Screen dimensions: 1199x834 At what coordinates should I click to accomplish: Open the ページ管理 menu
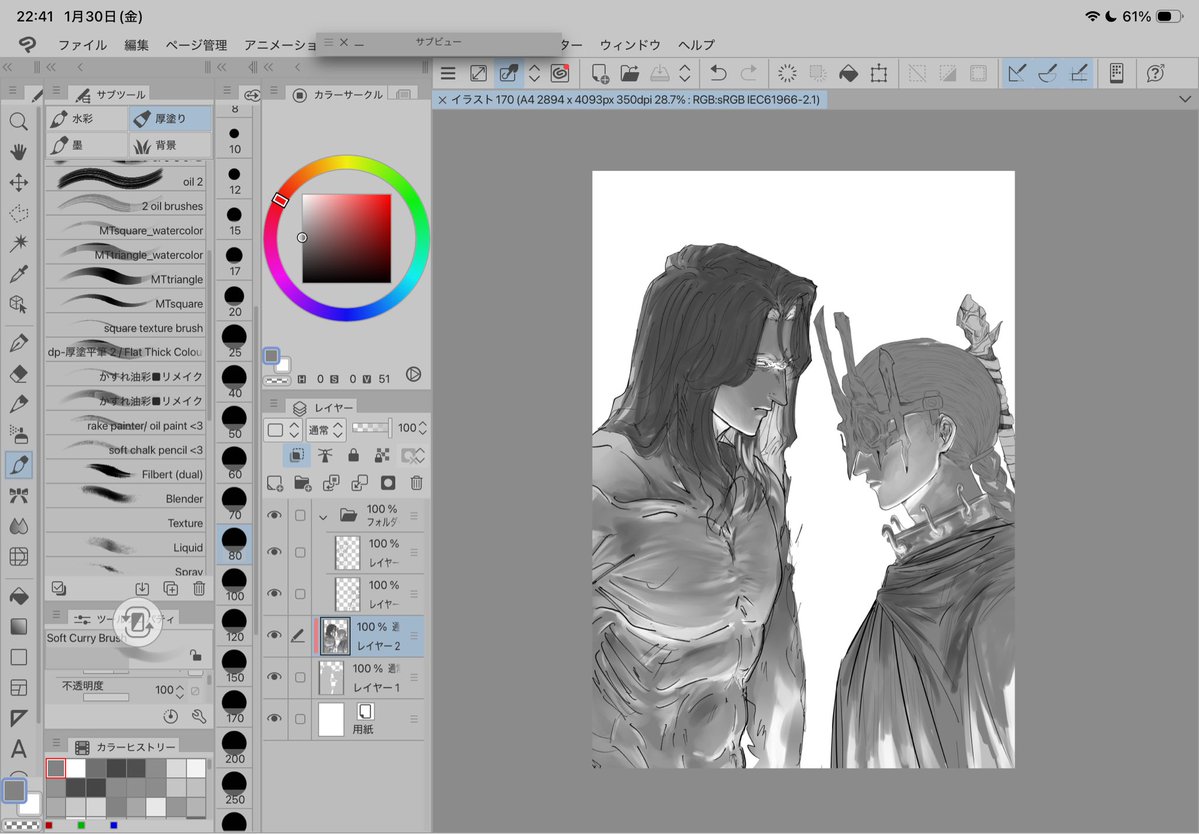pos(197,45)
